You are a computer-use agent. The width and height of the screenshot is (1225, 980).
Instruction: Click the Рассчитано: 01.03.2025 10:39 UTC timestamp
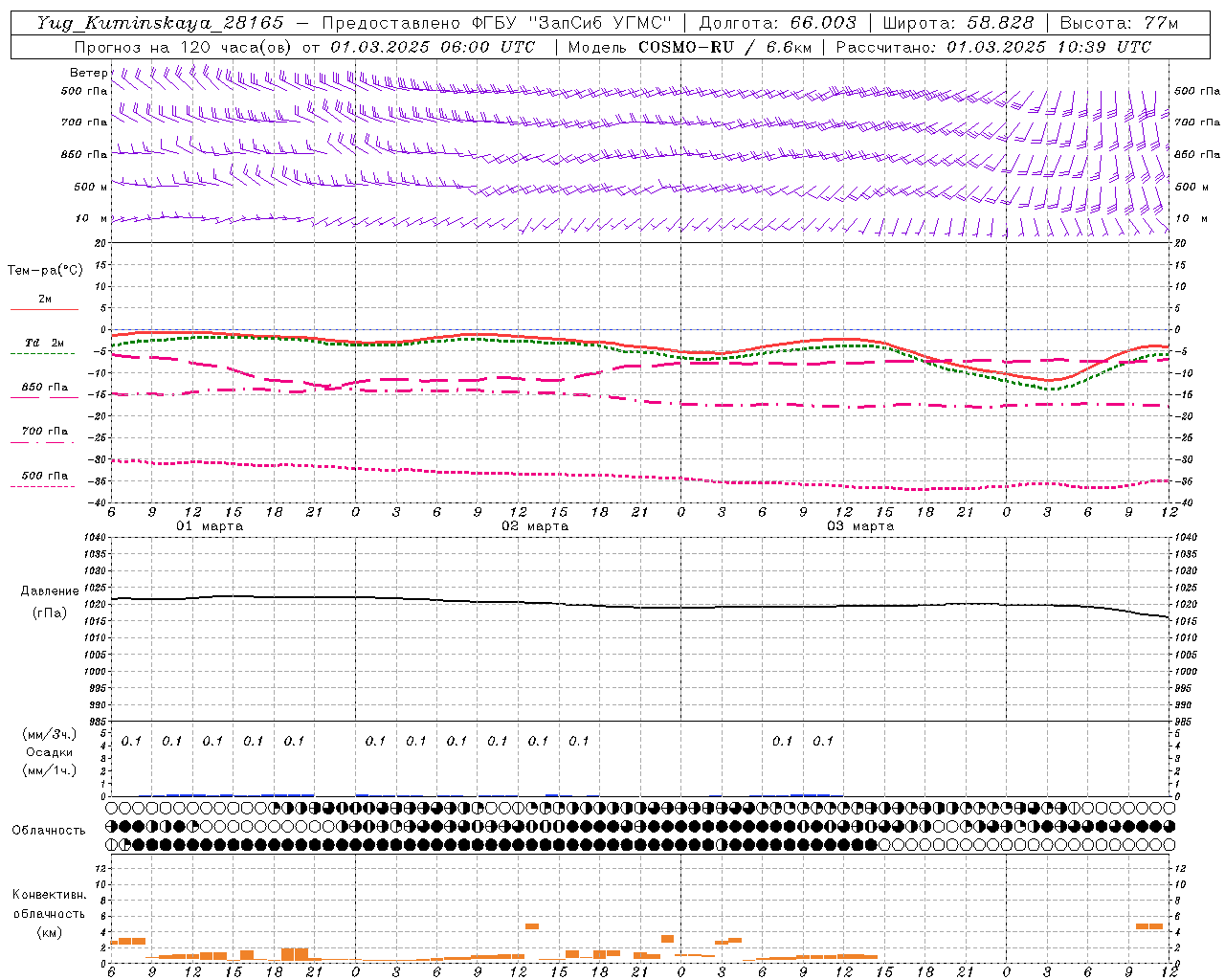tap(993, 47)
